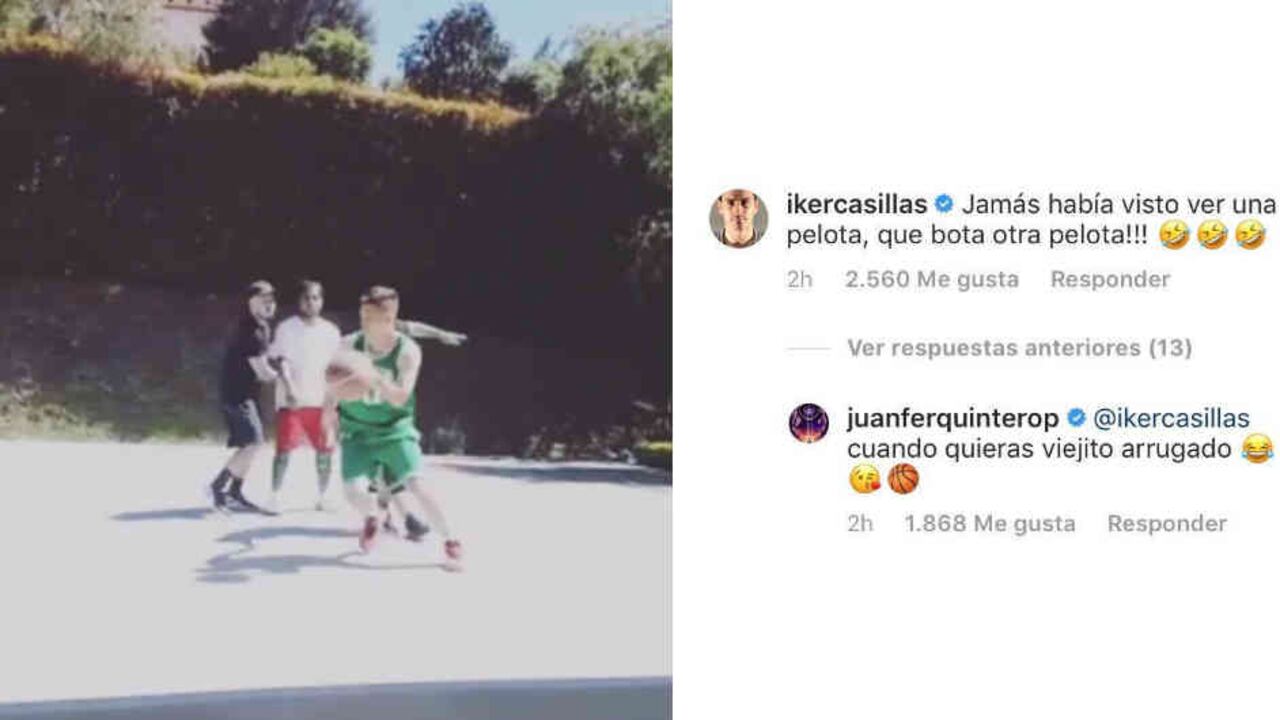
Task: Expand Ver respuestas anteriores (13)
Action: pos(1019,348)
